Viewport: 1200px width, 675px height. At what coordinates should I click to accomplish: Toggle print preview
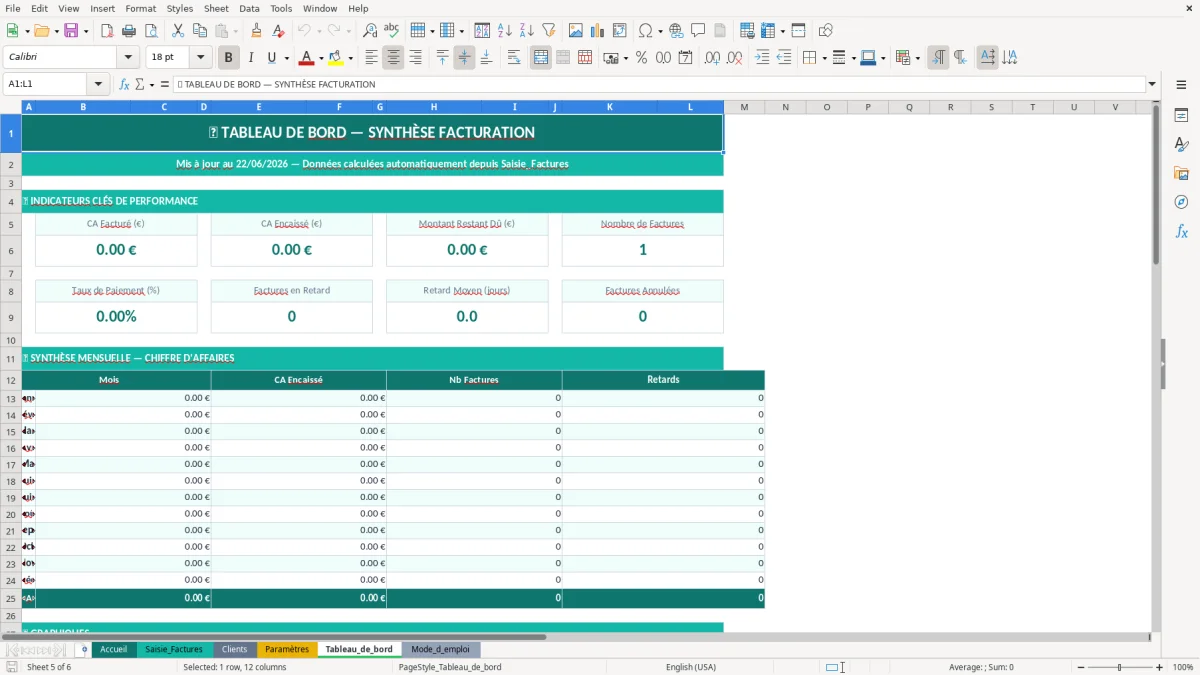[x=151, y=31]
